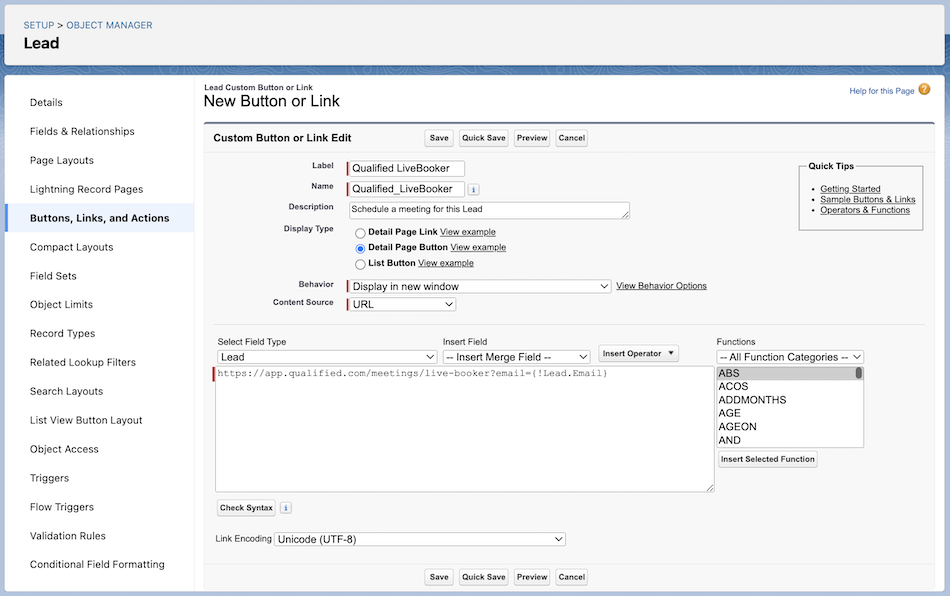Go to Validation Rules
The image size is (950, 596).
(68, 536)
